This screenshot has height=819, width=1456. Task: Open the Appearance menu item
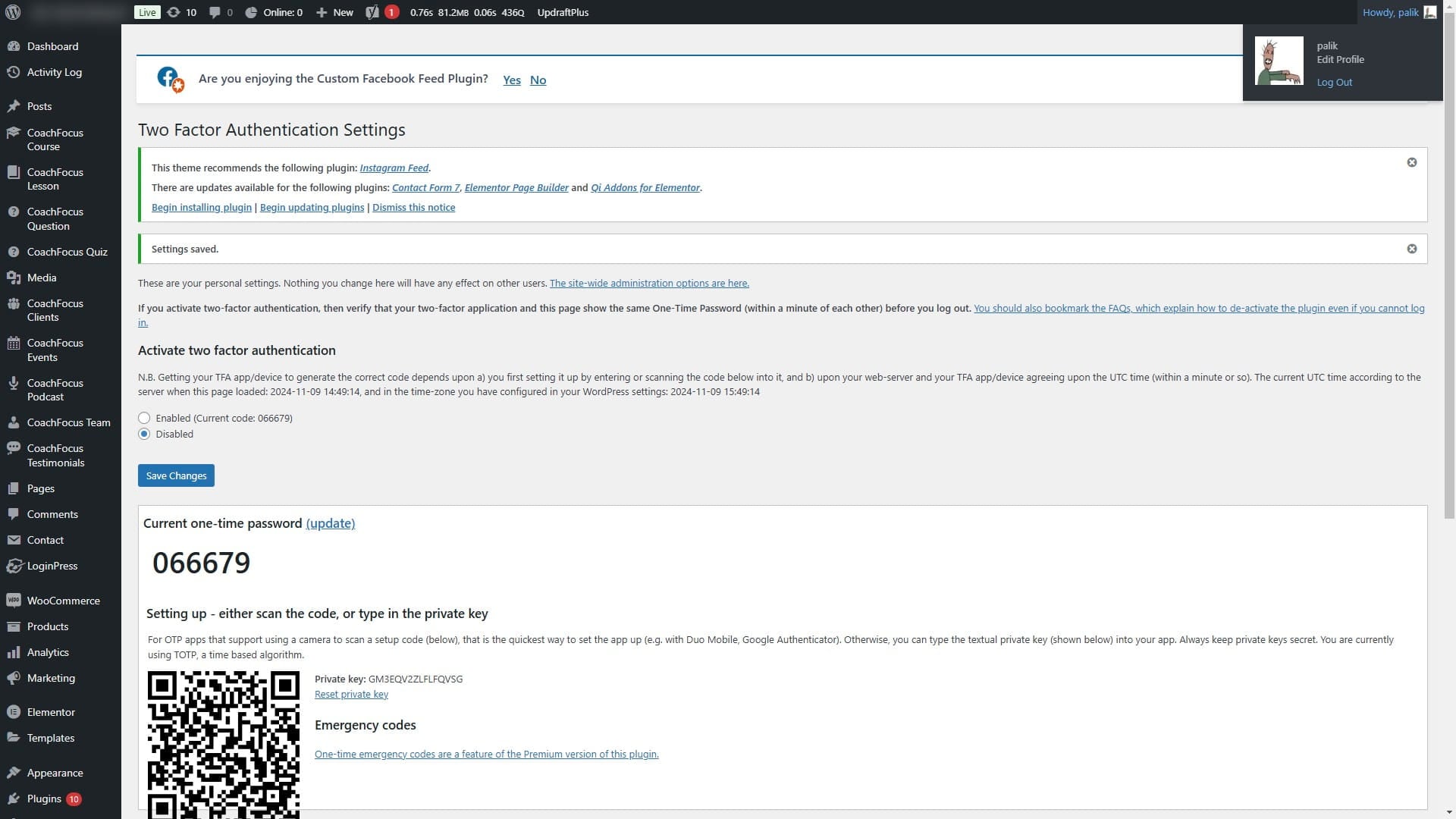55,773
